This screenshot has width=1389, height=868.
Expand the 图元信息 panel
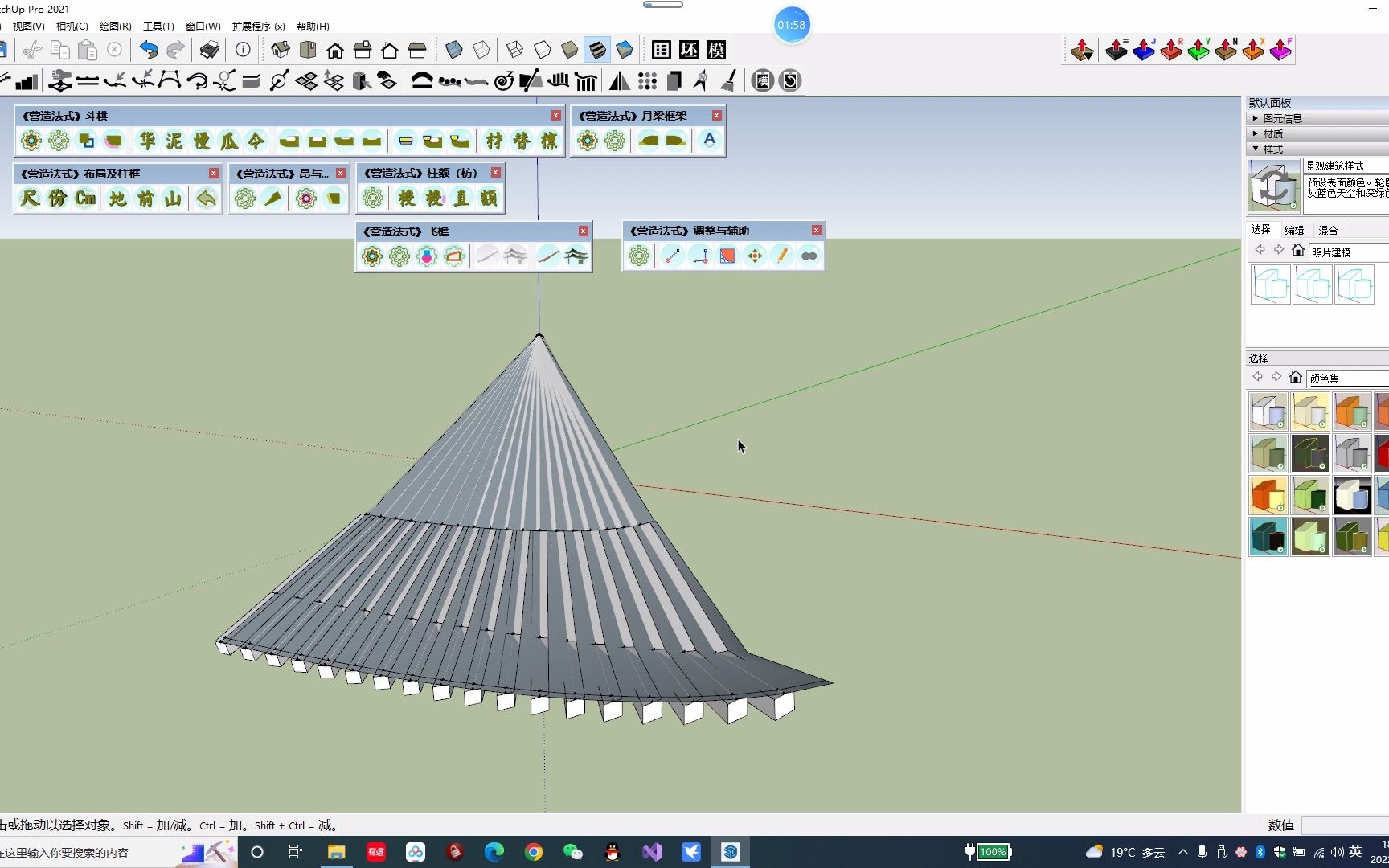1281,118
